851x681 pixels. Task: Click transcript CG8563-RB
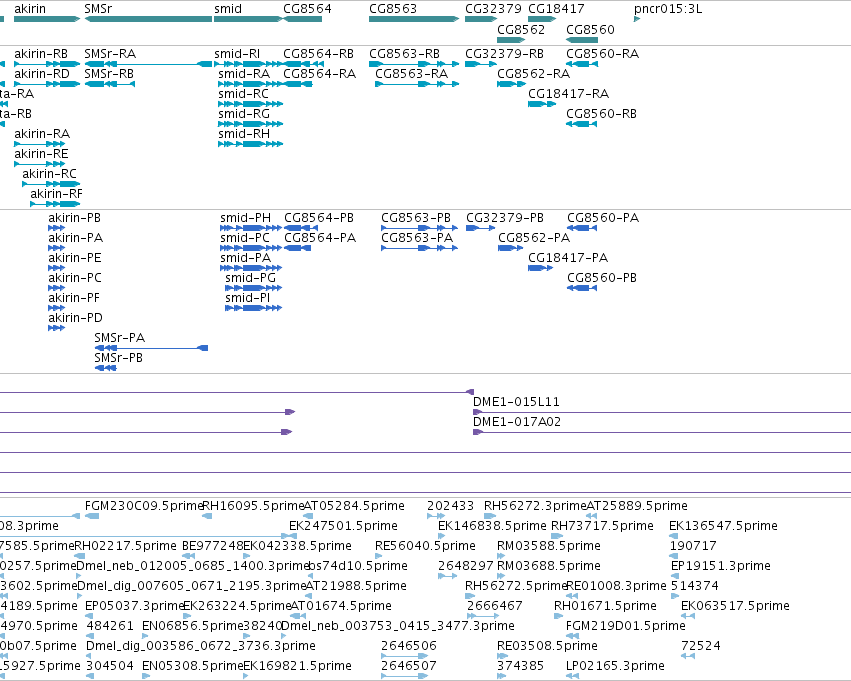(x=404, y=54)
